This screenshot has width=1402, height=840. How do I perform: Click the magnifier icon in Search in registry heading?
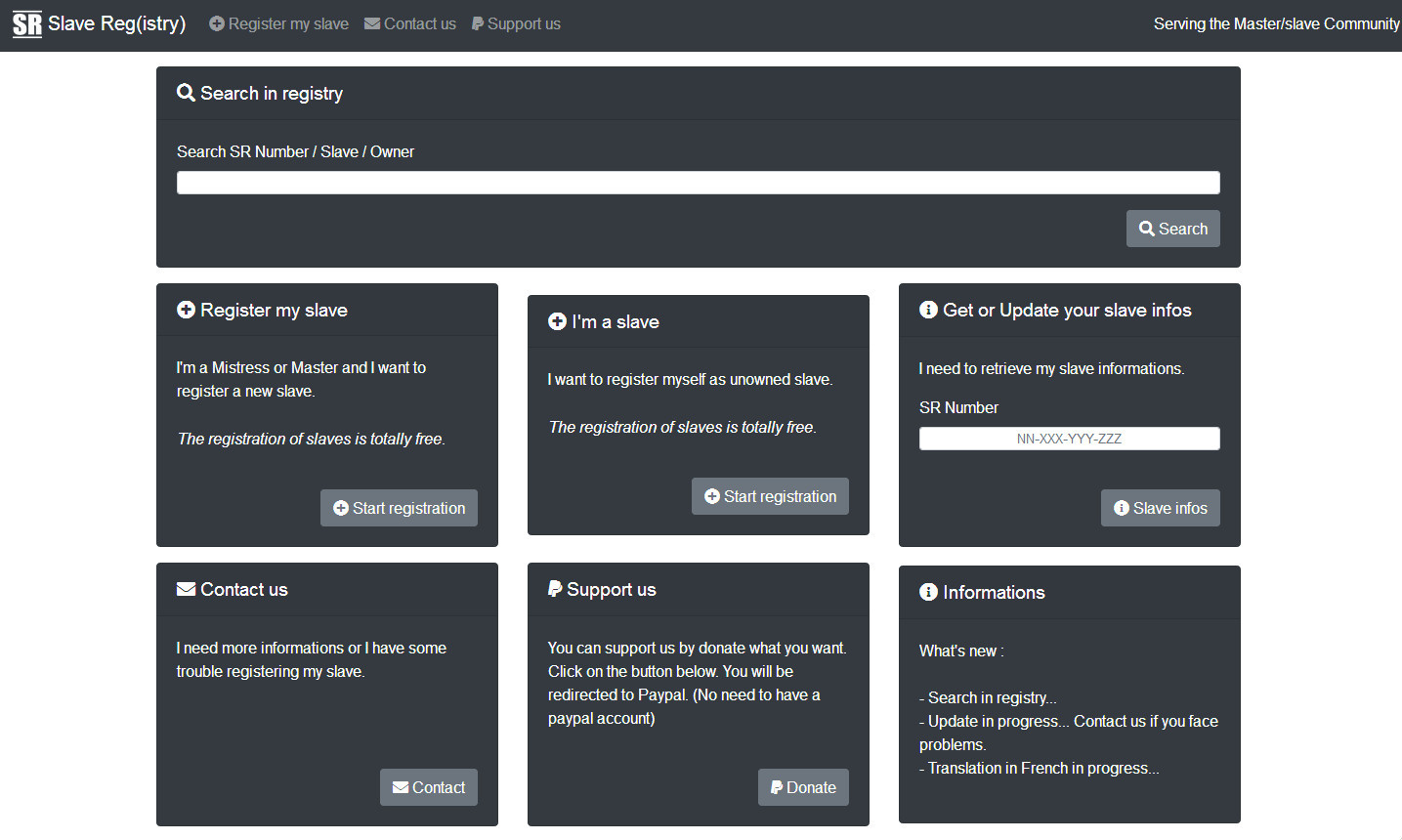click(x=186, y=93)
